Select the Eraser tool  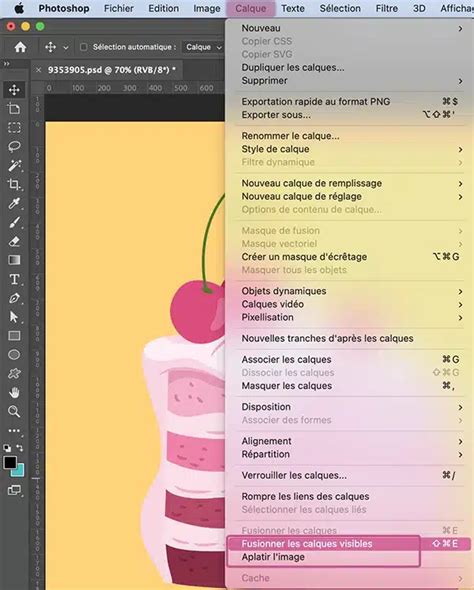14,241
